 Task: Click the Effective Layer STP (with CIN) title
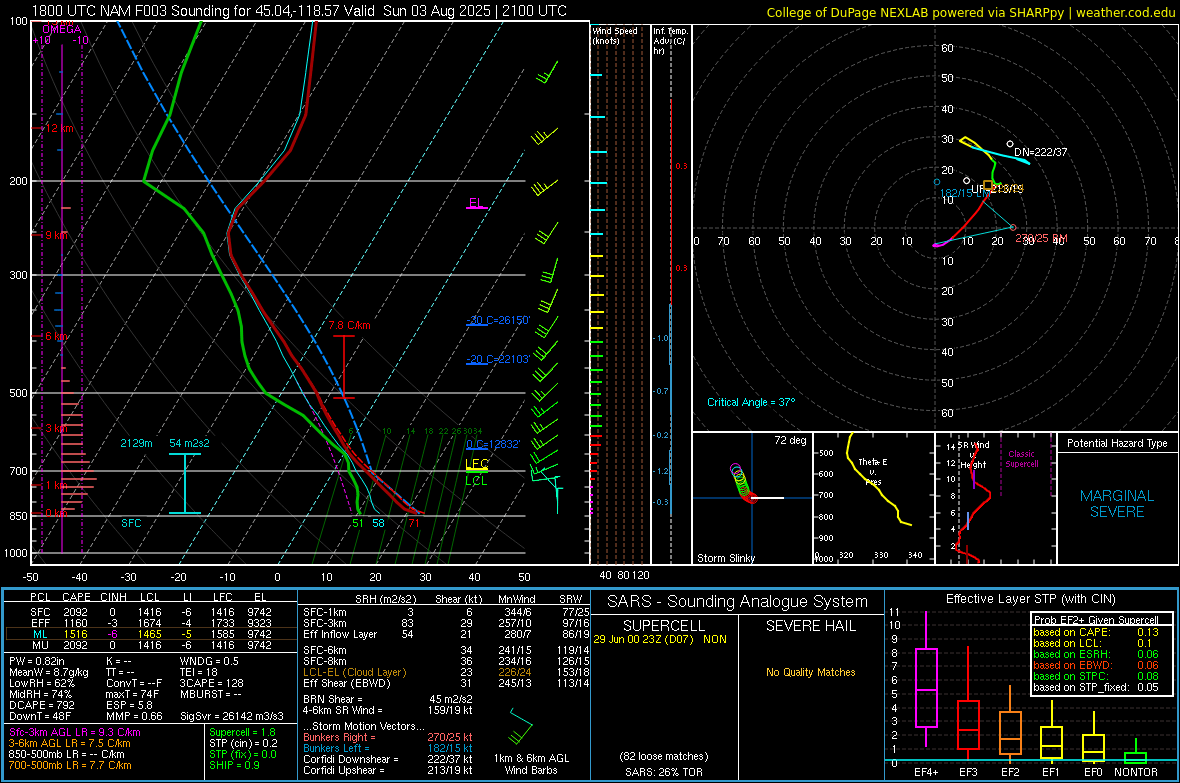[1030, 599]
